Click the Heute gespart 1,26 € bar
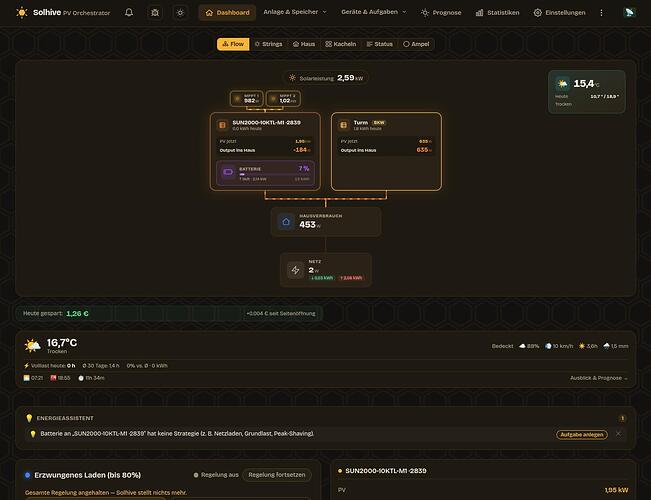651x500 pixels. 169,314
